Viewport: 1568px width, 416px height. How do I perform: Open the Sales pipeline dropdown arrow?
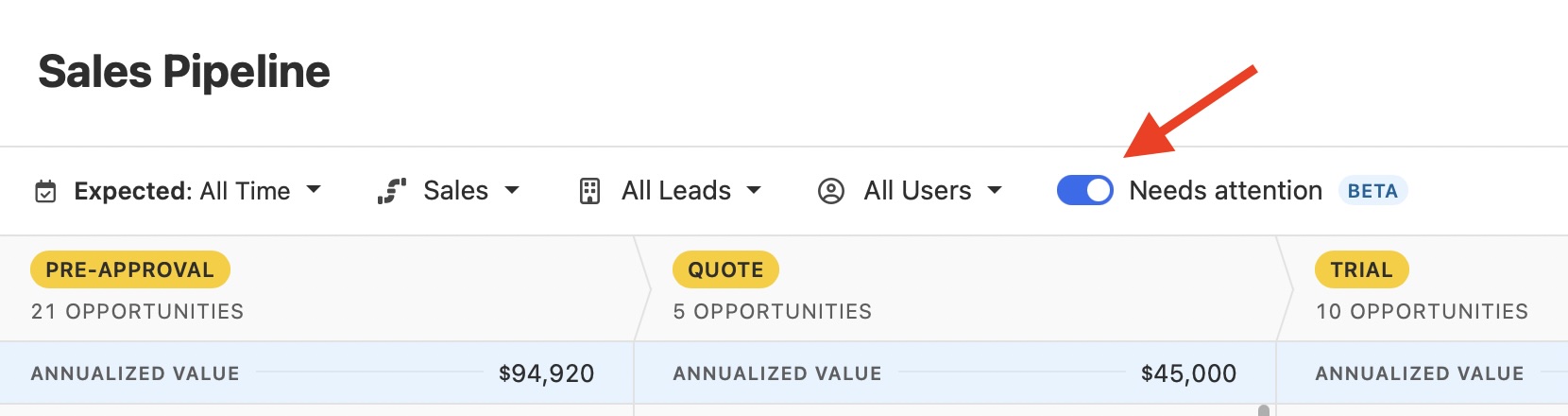point(512,190)
